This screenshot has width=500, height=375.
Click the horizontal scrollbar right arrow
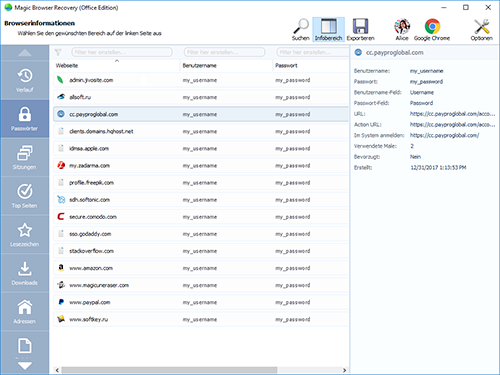(344, 370)
